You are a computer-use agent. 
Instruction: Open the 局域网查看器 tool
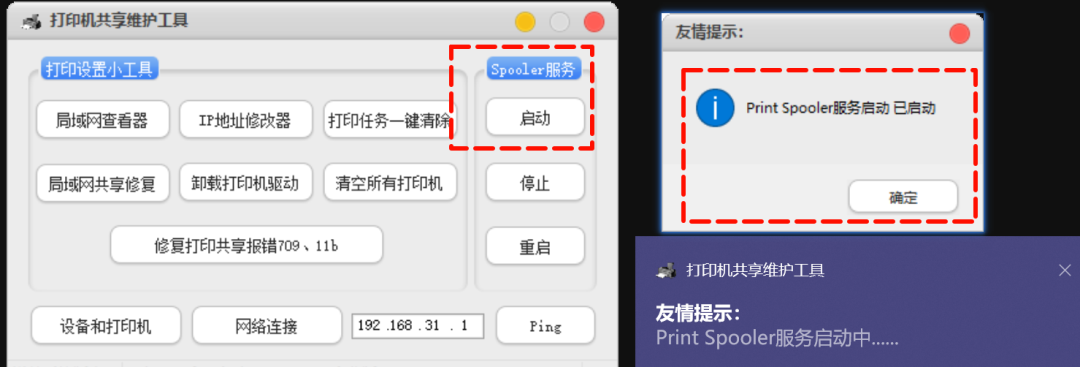click(102, 120)
